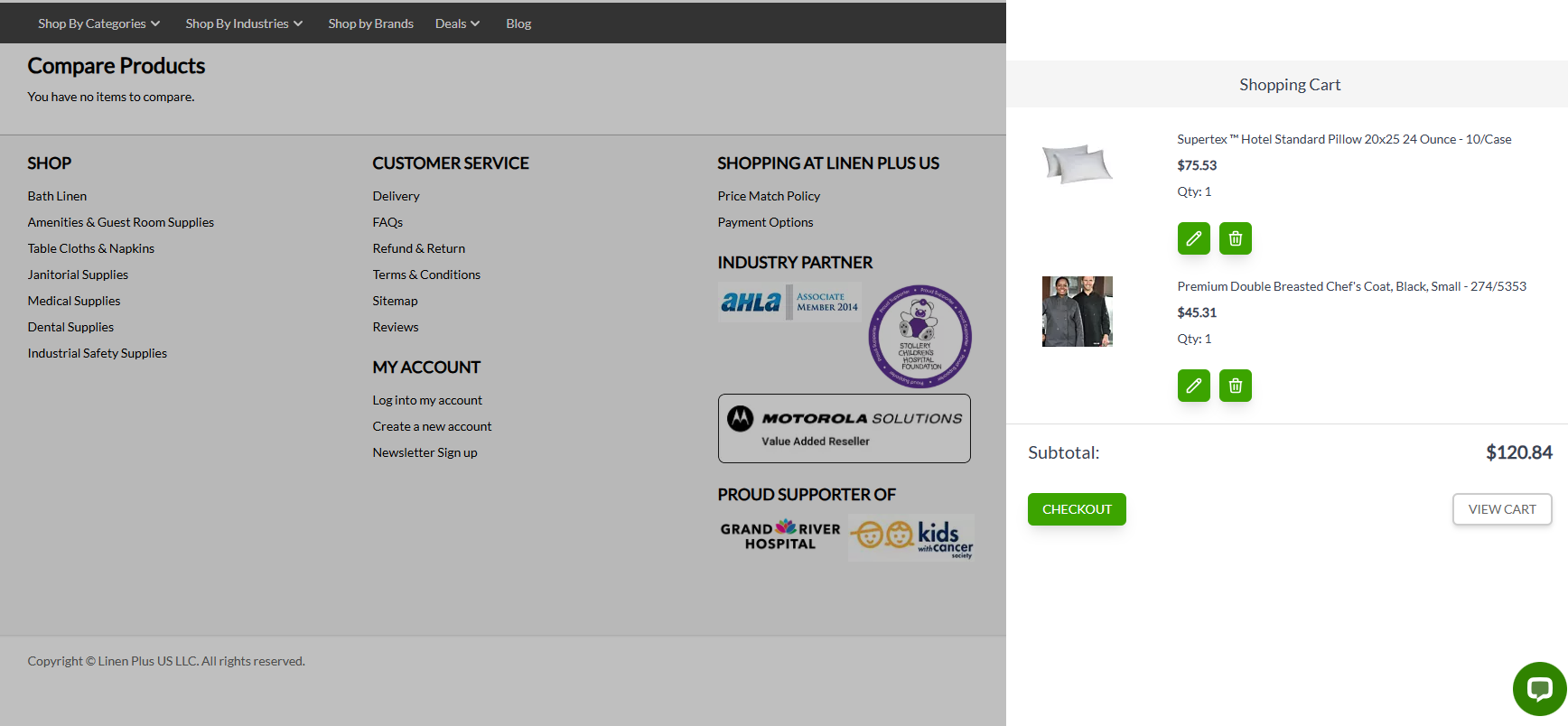
Task: Open the Premium Double Breasted Chef's Coat link
Action: coord(1351,286)
